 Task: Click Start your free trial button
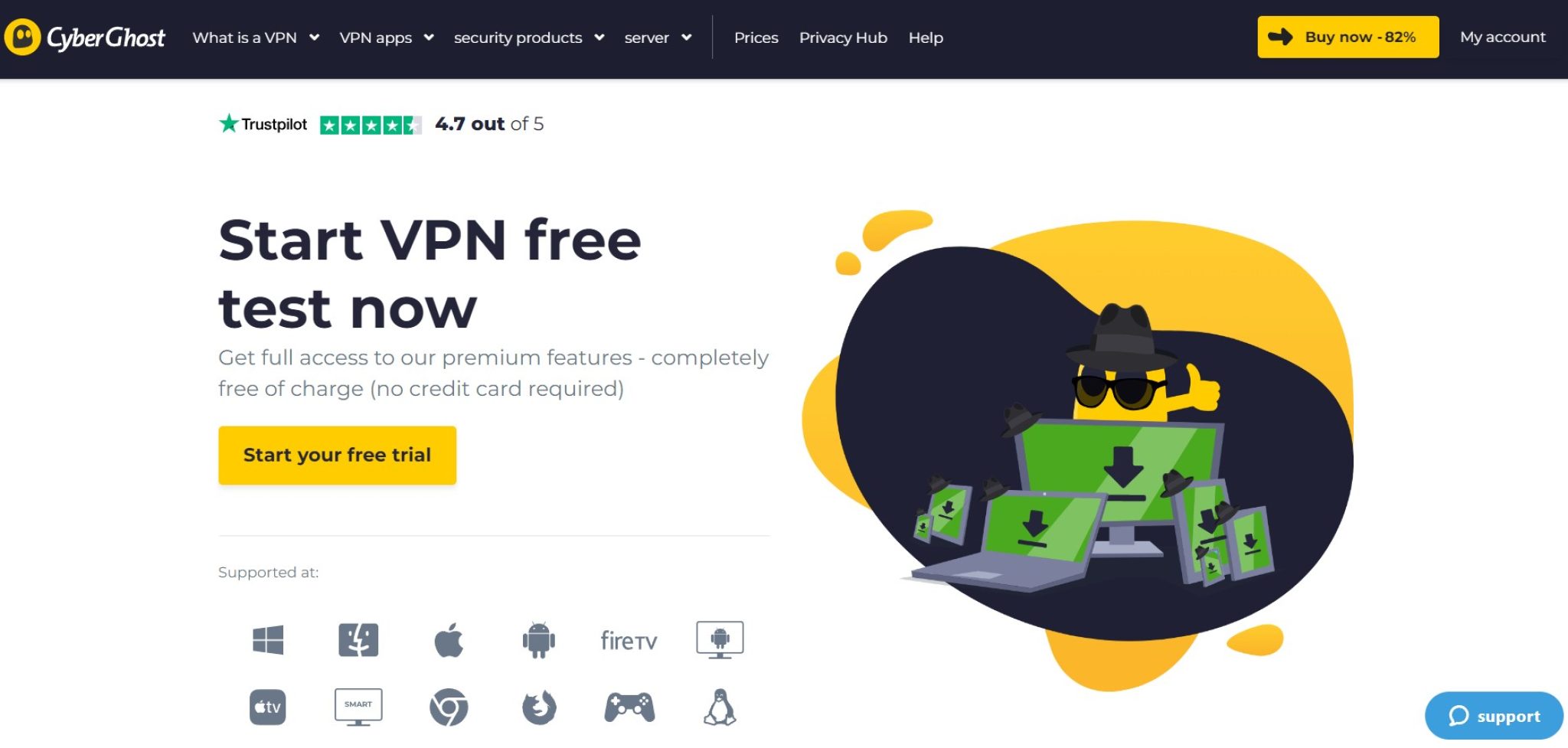(x=337, y=456)
